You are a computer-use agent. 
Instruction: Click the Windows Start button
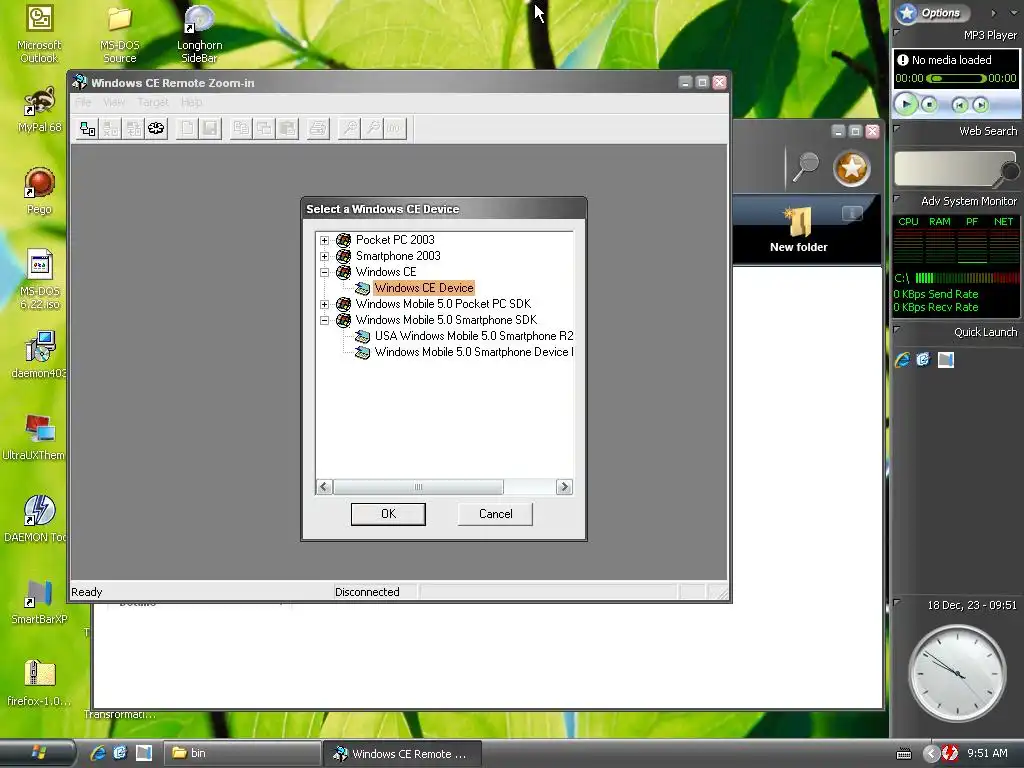(39, 753)
